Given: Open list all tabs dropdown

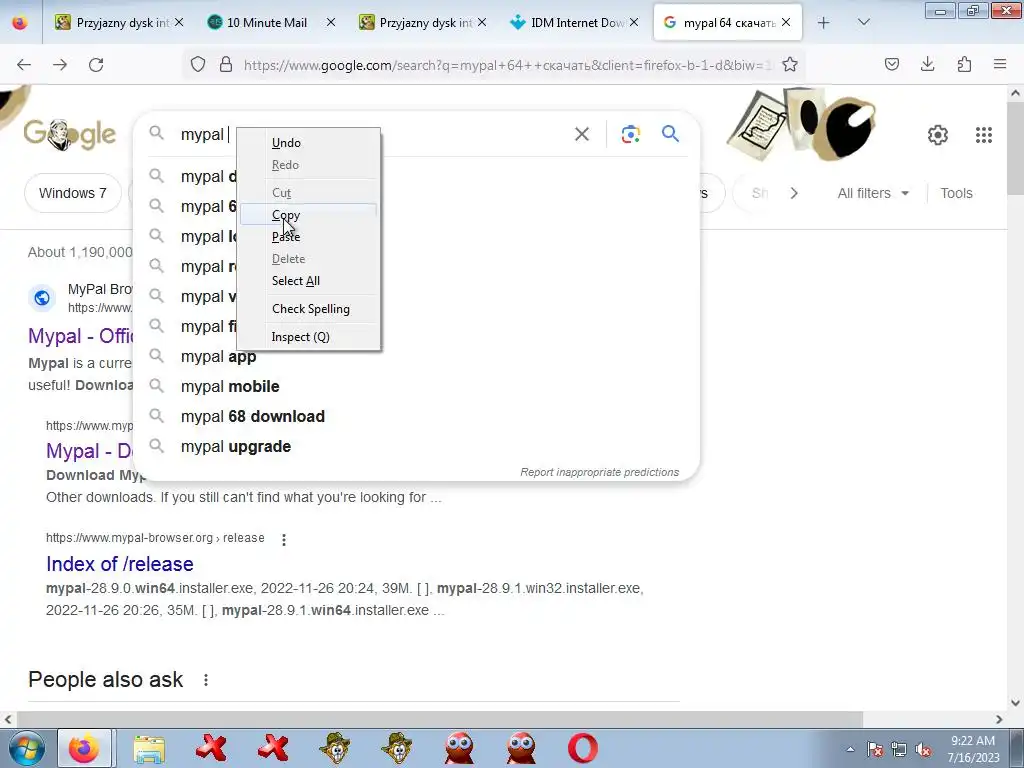Looking at the screenshot, I should click(x=863, y=23).
